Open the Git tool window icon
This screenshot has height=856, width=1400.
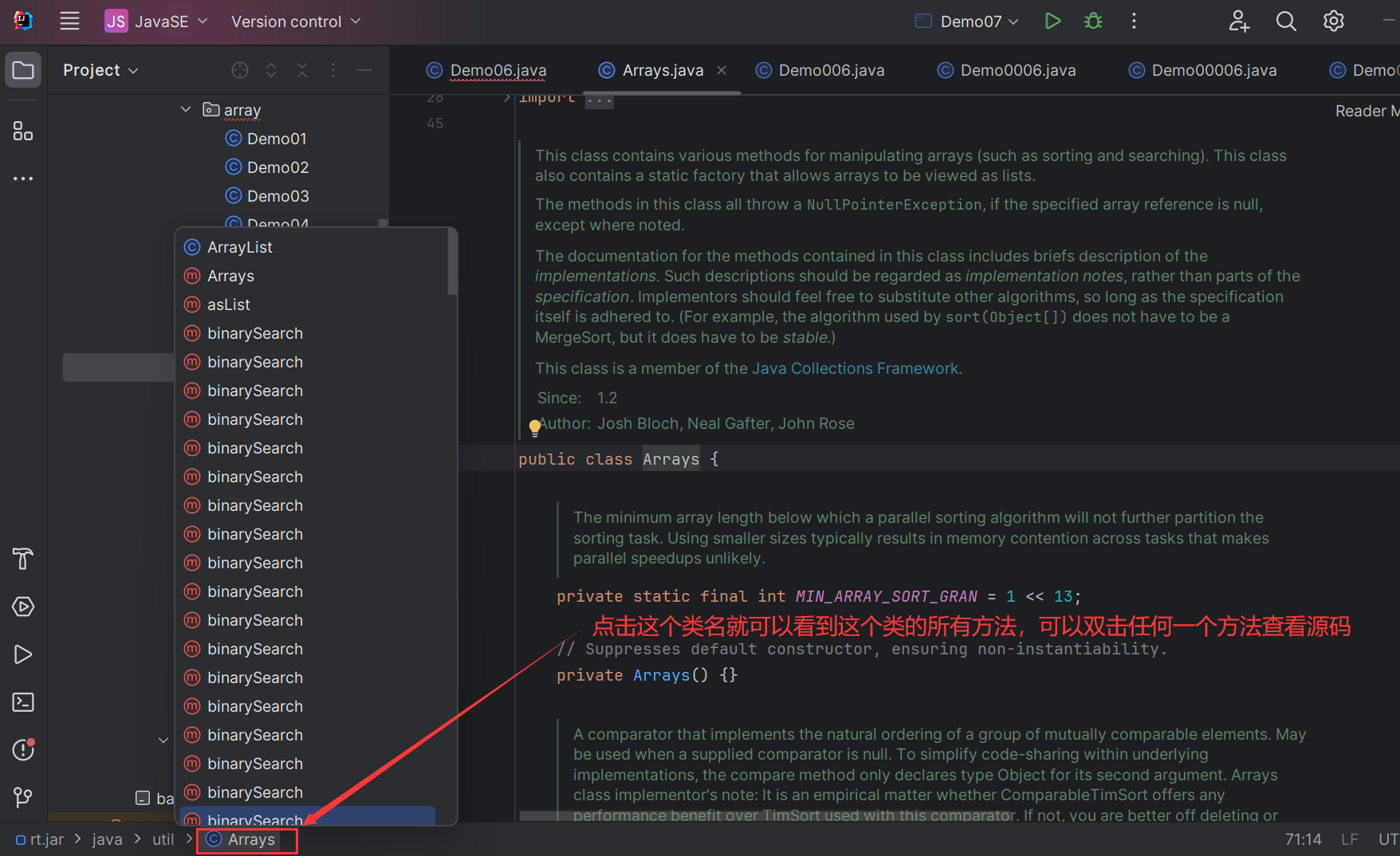click(23, 798)
